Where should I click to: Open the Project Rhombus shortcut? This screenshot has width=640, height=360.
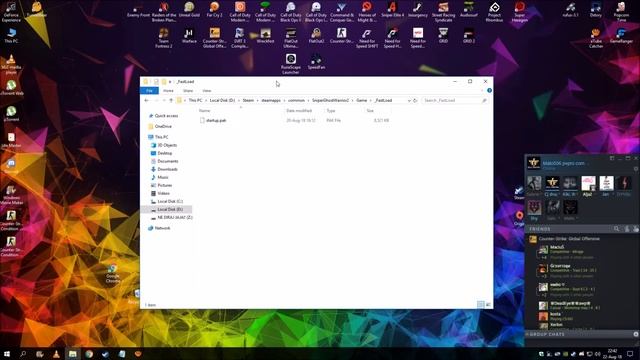[494, 12]
